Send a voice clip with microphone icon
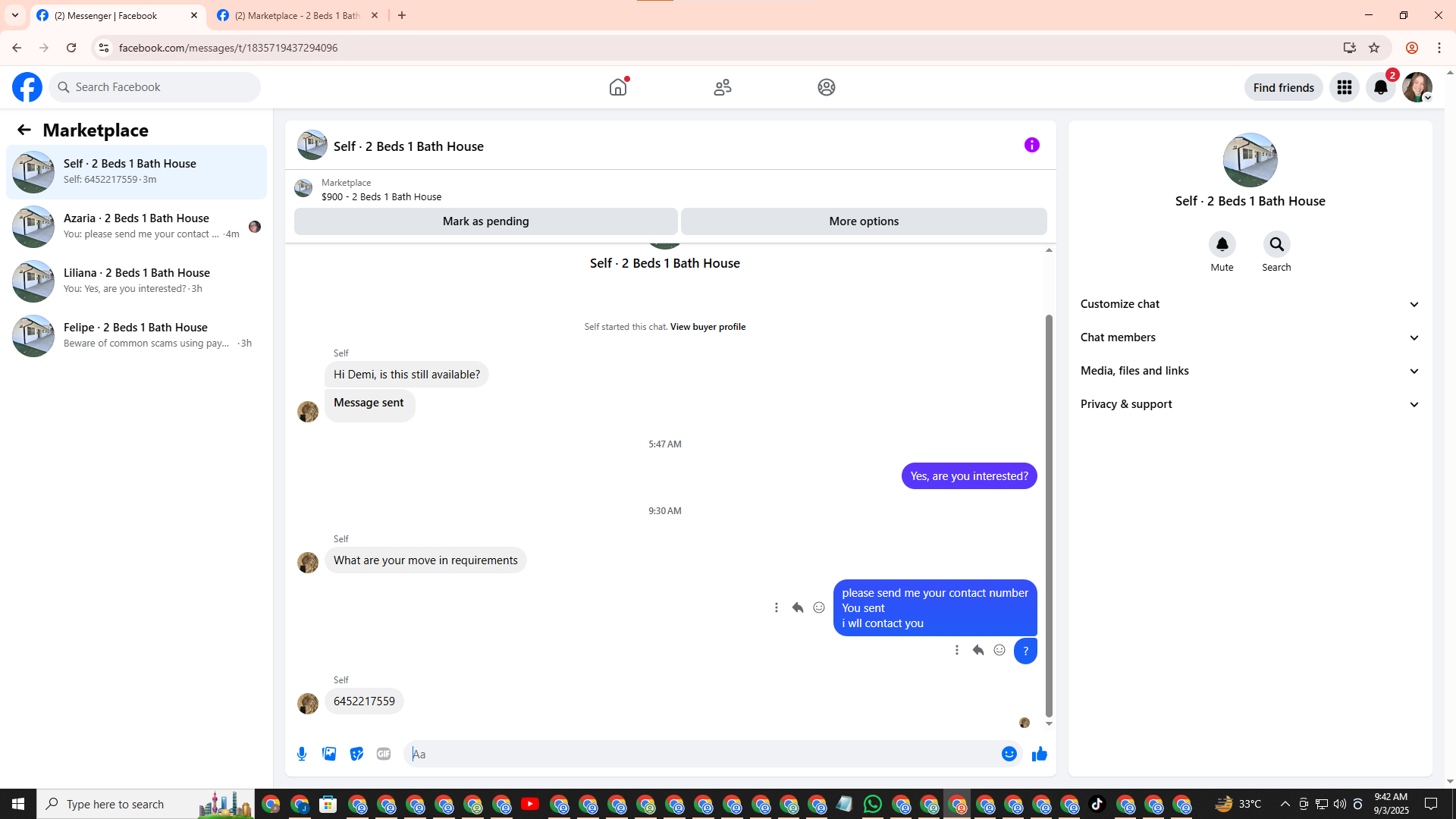This screenshot has width=1456, height=819. [x=302, y=754]
